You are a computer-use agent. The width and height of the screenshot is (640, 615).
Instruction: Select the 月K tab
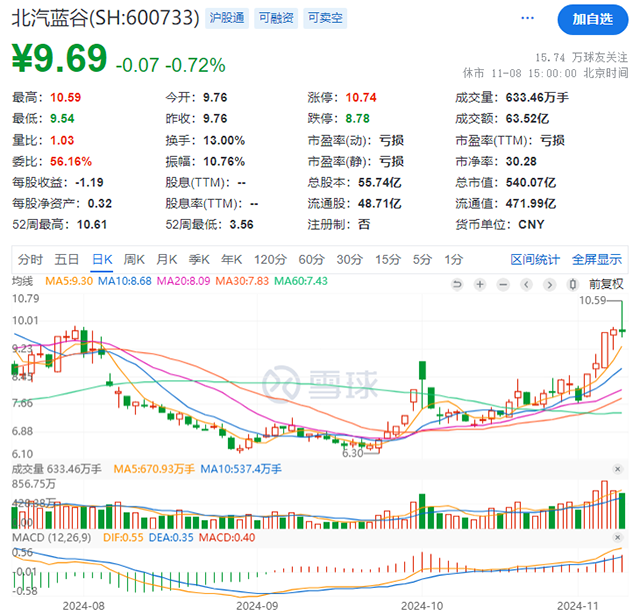pyautogui.click(x=167, y=260)
